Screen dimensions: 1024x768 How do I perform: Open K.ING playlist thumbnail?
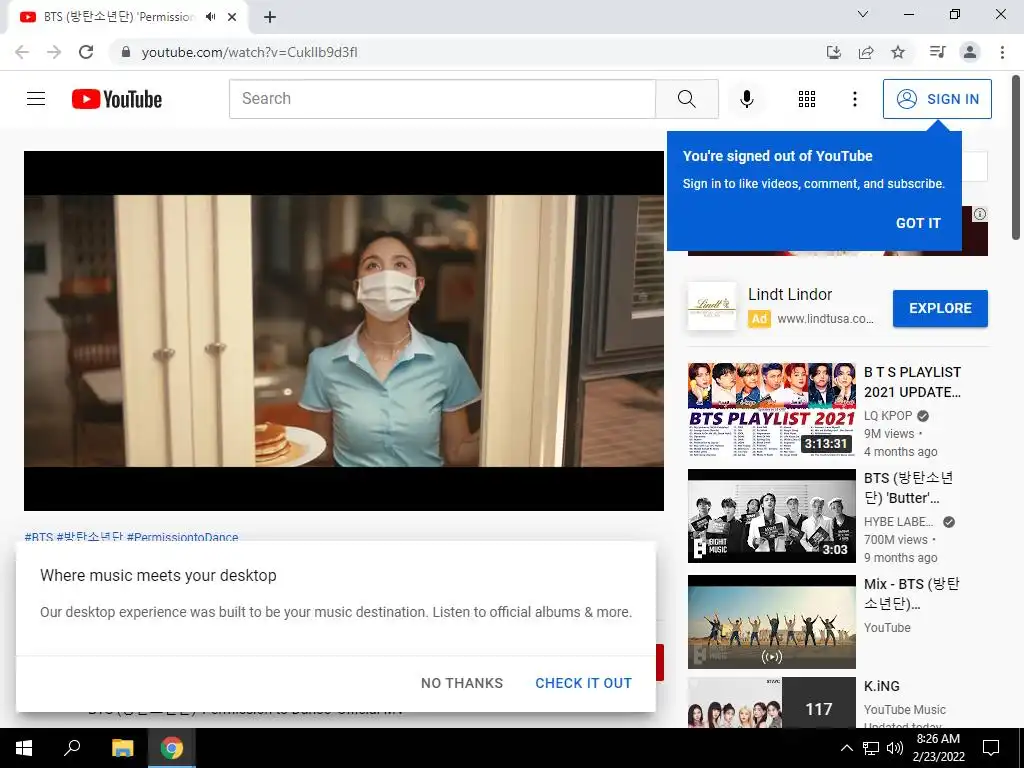[x=771, y=703]
